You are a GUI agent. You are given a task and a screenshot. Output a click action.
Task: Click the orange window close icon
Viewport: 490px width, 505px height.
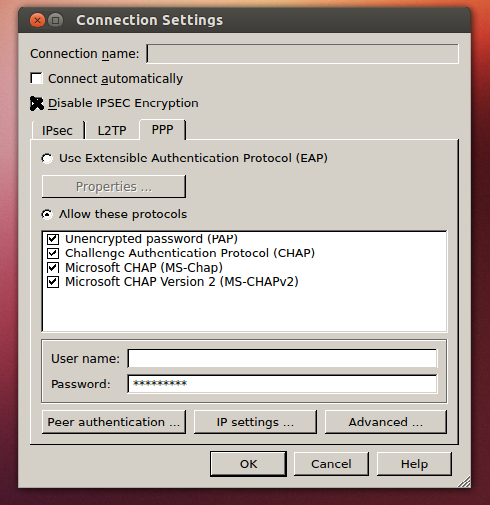tap(37, 21)
